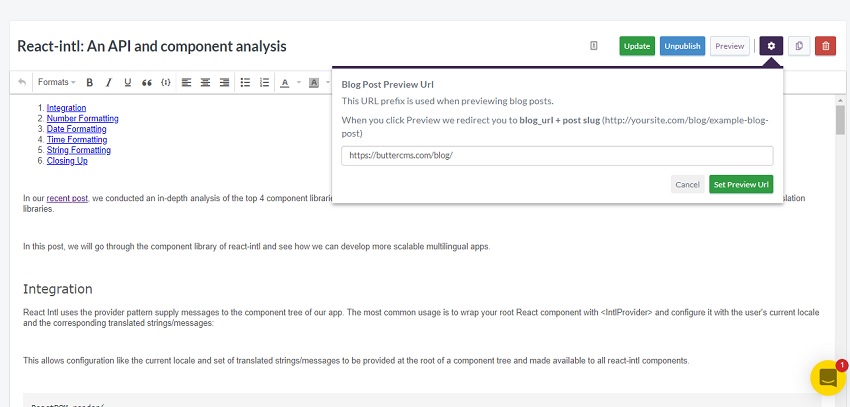Open the gear settings button
850x407 pixels.
click(x=771, y=46)
